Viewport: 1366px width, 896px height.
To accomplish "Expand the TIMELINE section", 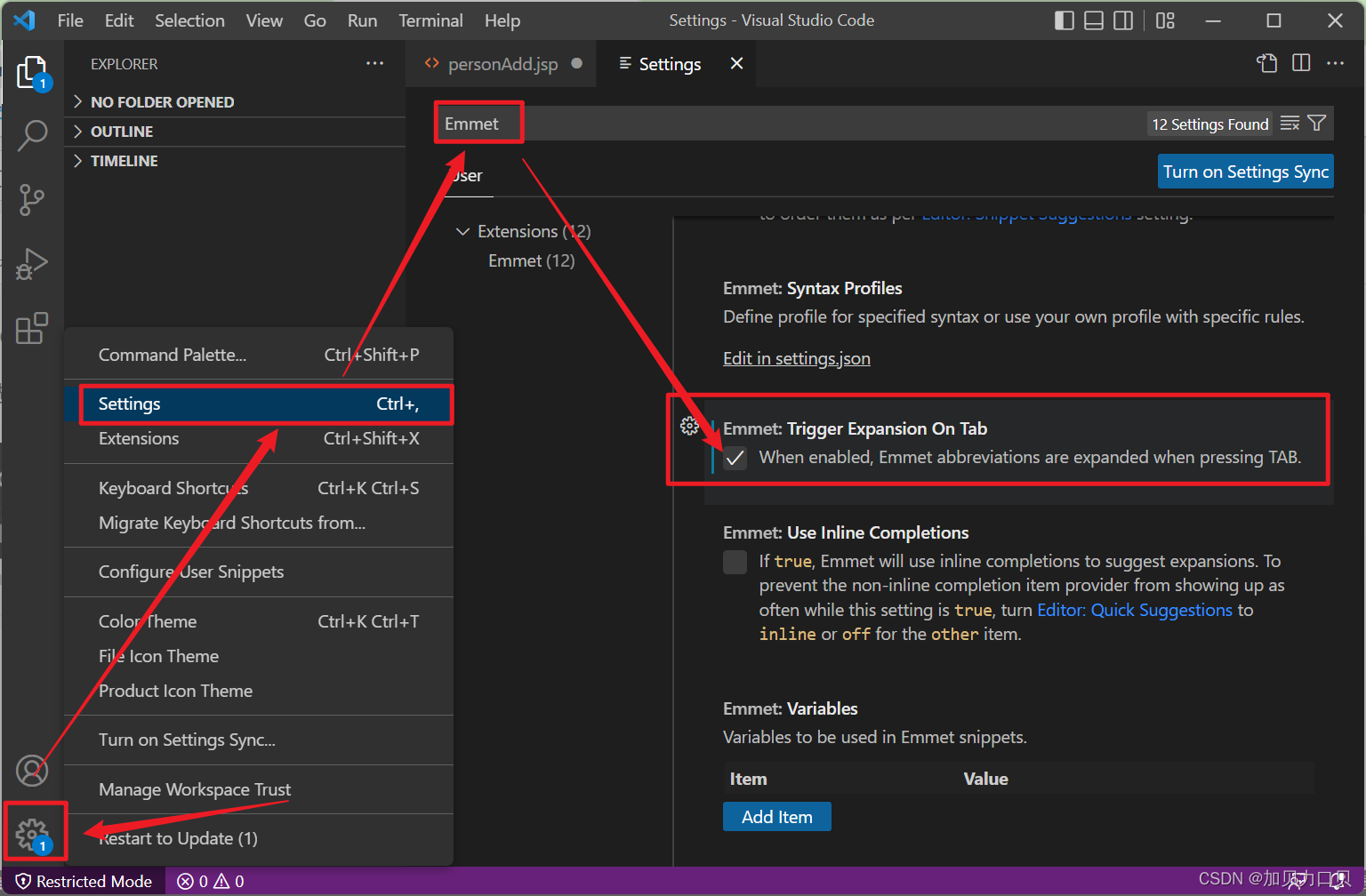I will tap(235, 161).
